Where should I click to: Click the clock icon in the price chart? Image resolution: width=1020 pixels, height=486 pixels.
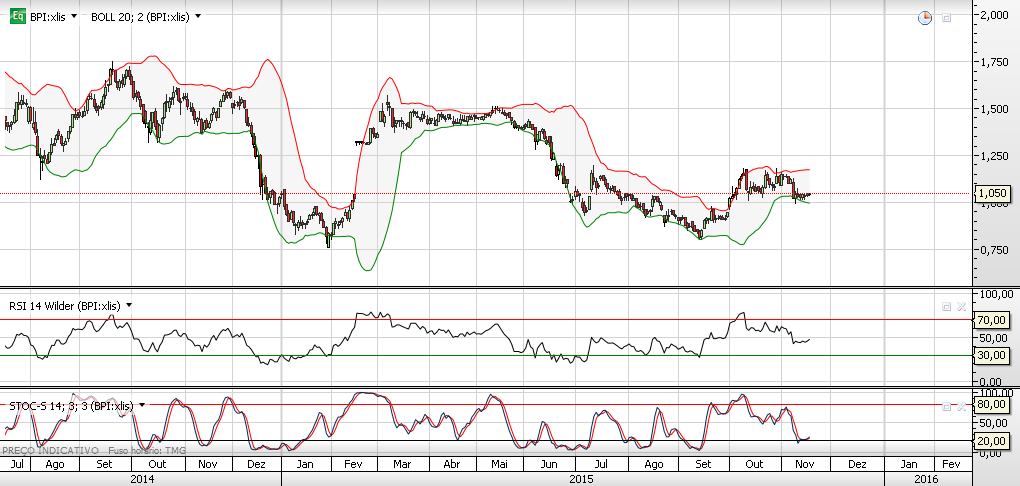coord(925,17)
